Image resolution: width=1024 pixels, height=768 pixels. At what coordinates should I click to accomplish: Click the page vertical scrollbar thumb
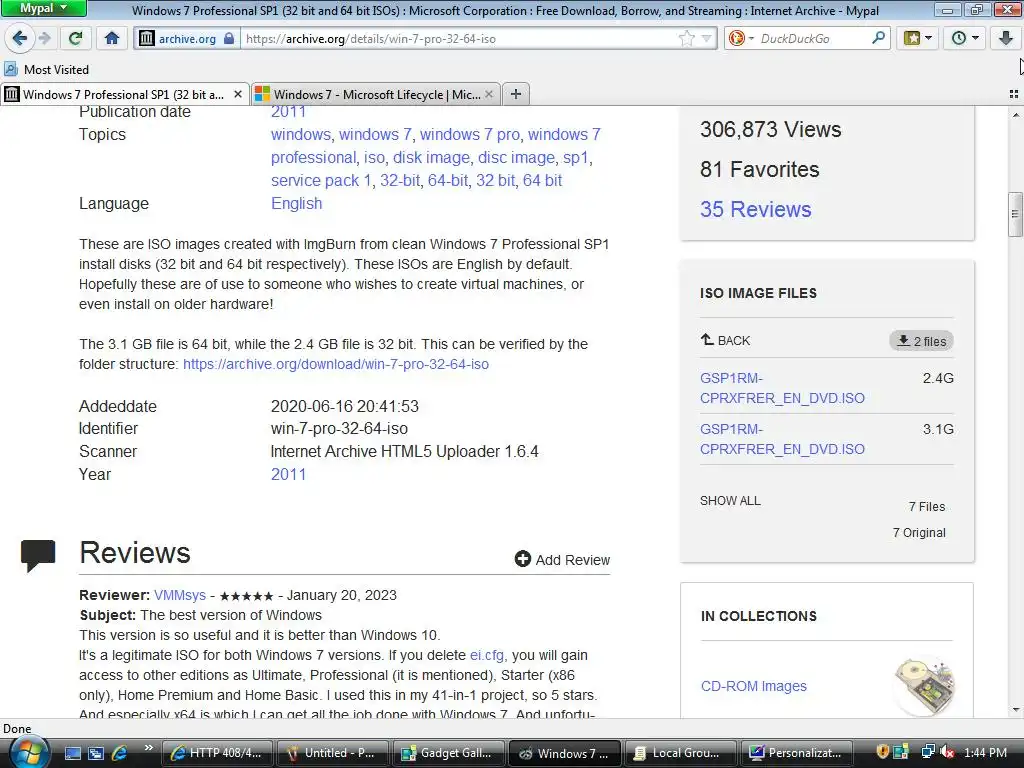[1015, 214]
